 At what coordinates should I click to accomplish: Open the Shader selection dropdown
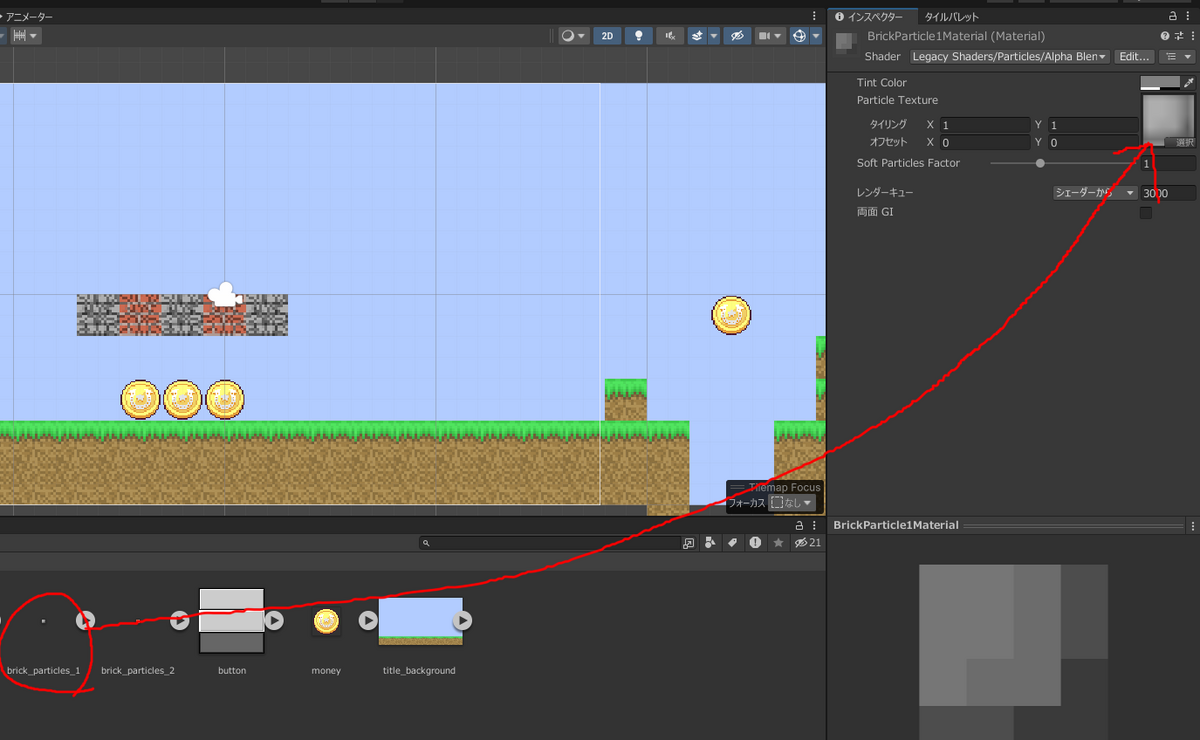[1009, 57]
